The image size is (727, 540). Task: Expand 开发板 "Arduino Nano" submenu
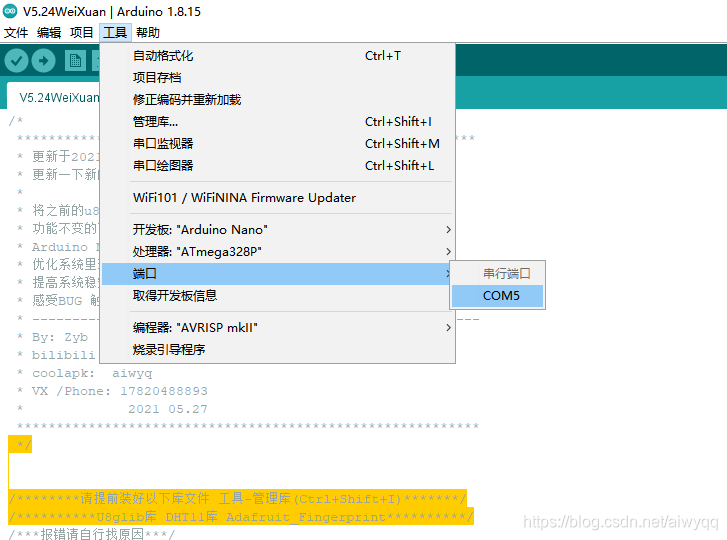[277, 229]
